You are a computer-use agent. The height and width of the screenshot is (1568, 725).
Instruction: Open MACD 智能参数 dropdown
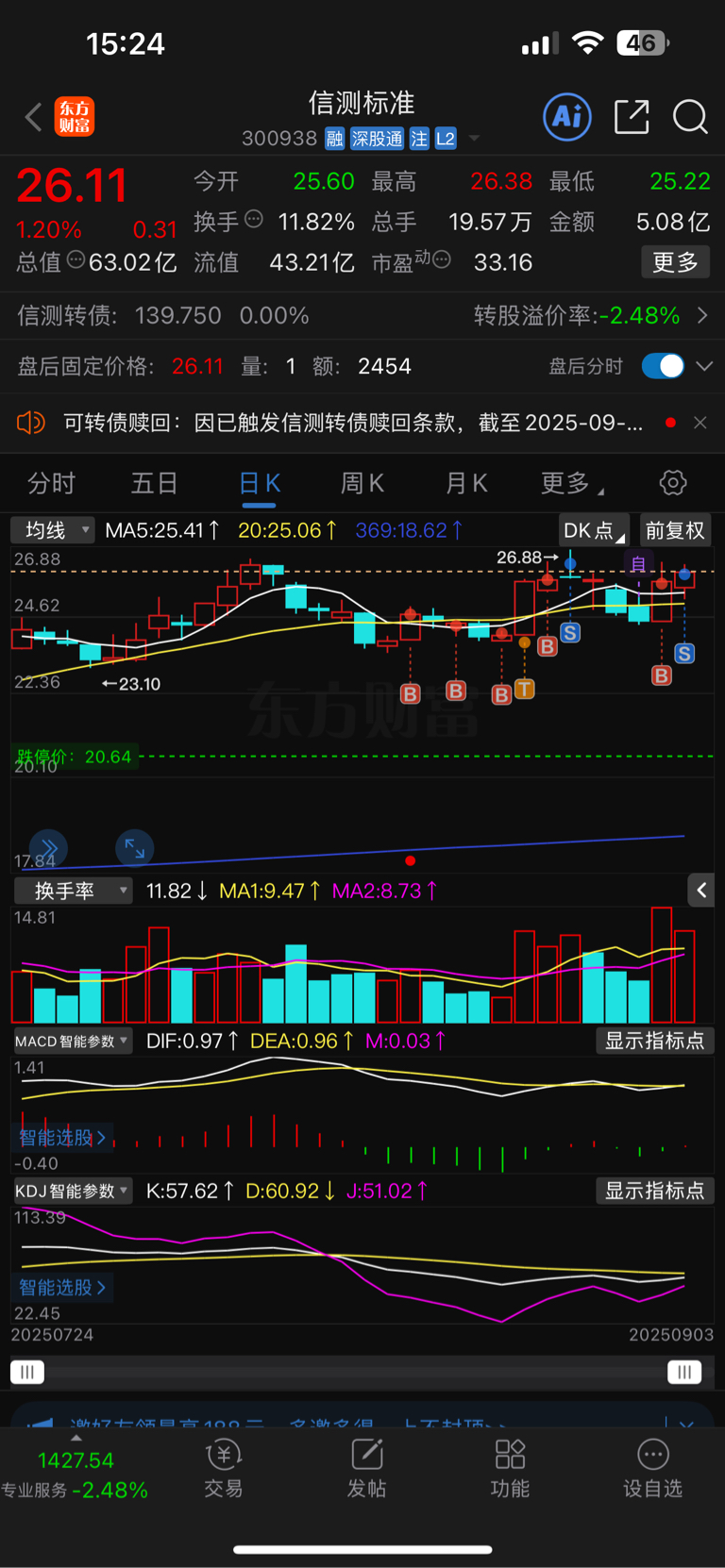(72, 1042)
